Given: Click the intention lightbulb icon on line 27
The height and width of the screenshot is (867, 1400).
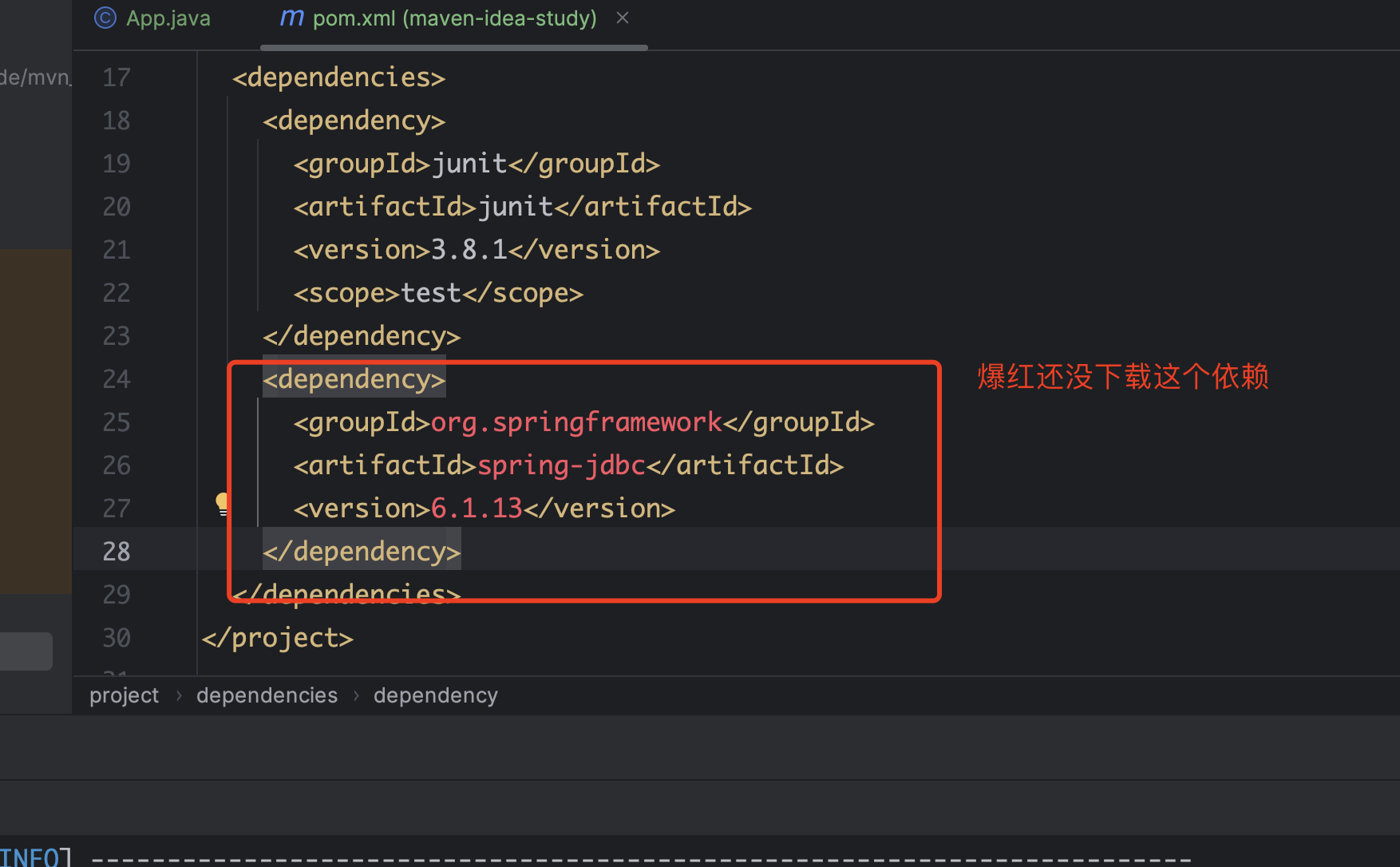Looking at the screenshot, I should pyautogui.click(x=223, y=504).
